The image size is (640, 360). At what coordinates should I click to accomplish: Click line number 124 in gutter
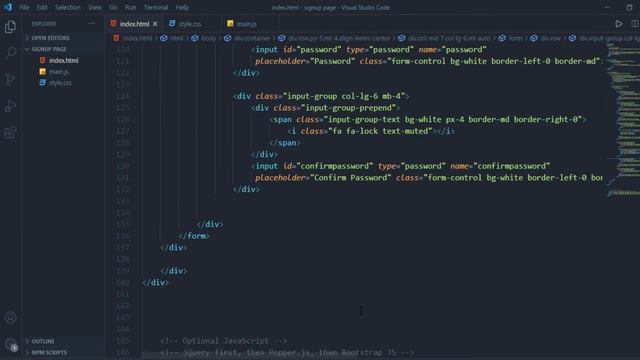[122, 96]
